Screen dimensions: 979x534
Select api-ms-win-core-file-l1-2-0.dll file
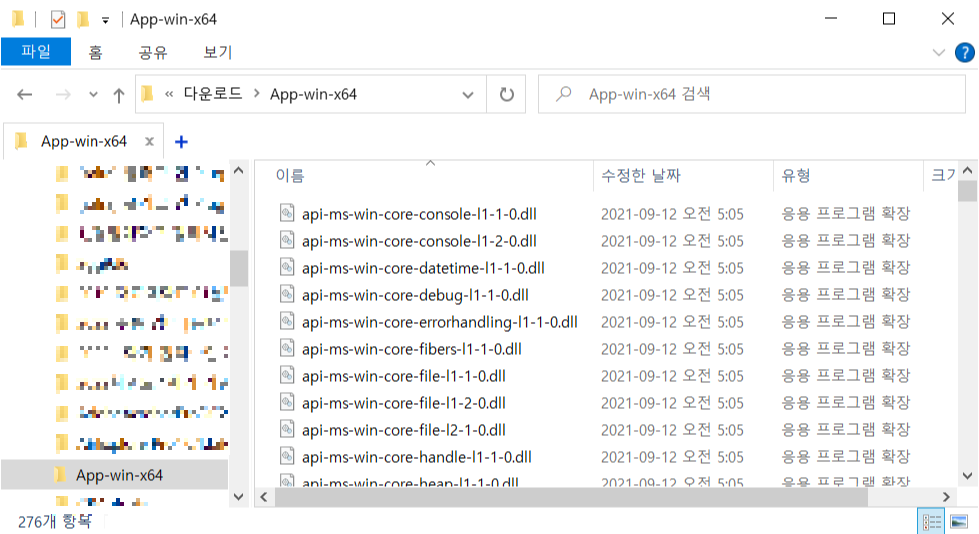403,403
